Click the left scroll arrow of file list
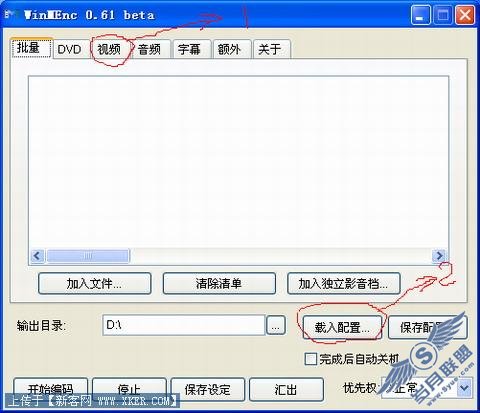This screenshot has height=413, width=480. (x=37, y=256)
